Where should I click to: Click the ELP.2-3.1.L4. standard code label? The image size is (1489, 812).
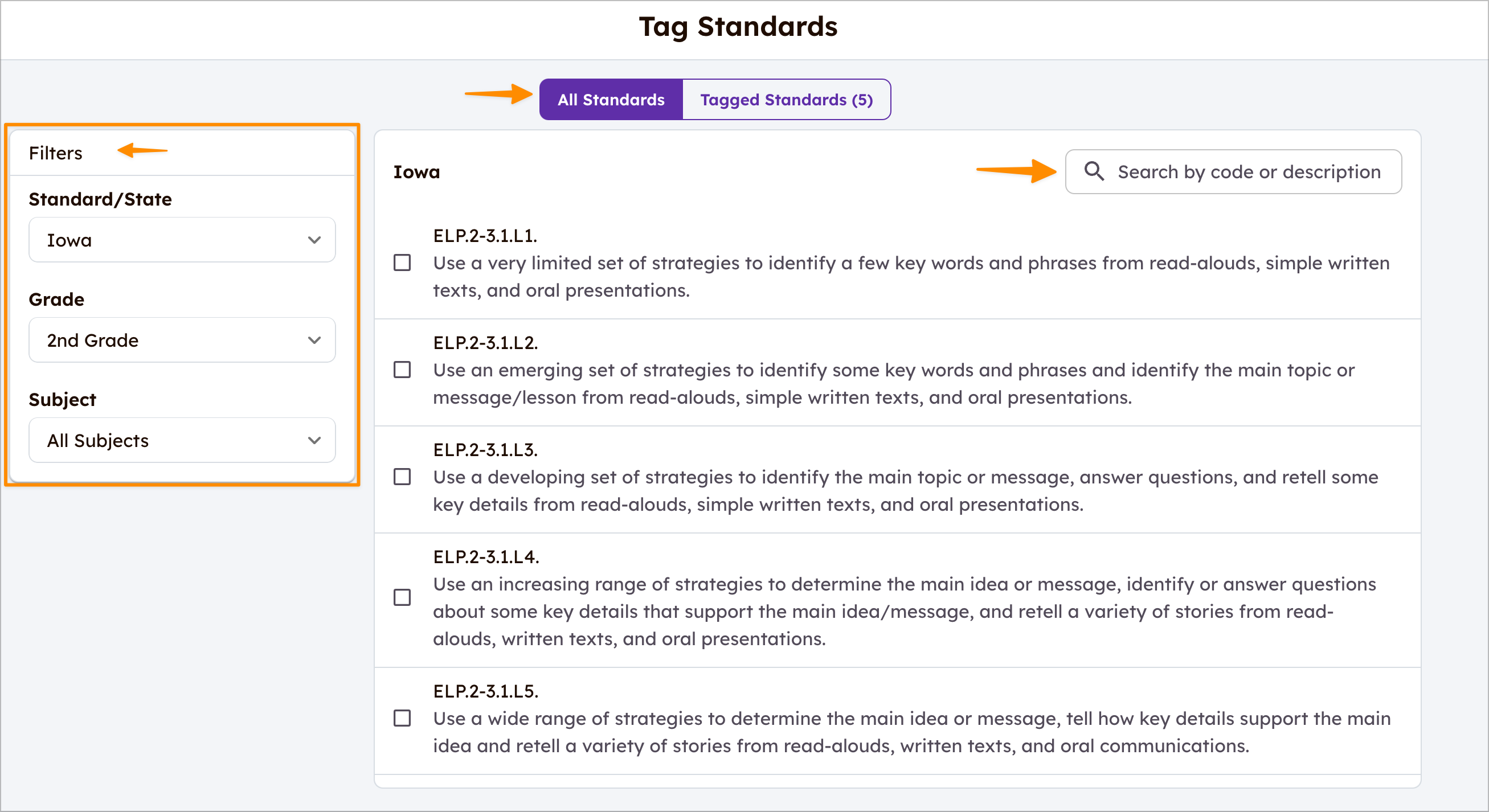click(485, 556)
